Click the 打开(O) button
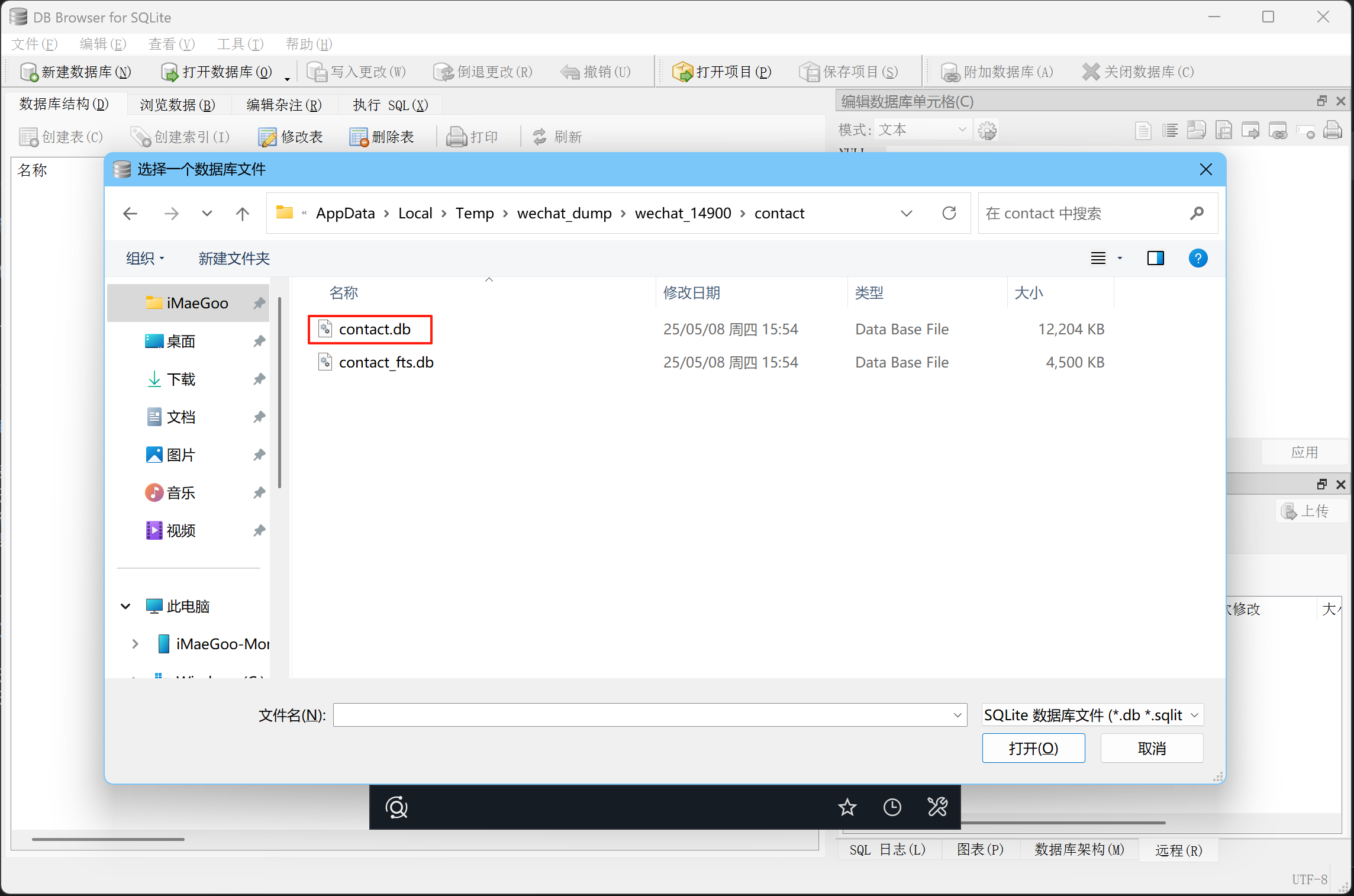The image size is (1354, 896). pos(1033,748)
